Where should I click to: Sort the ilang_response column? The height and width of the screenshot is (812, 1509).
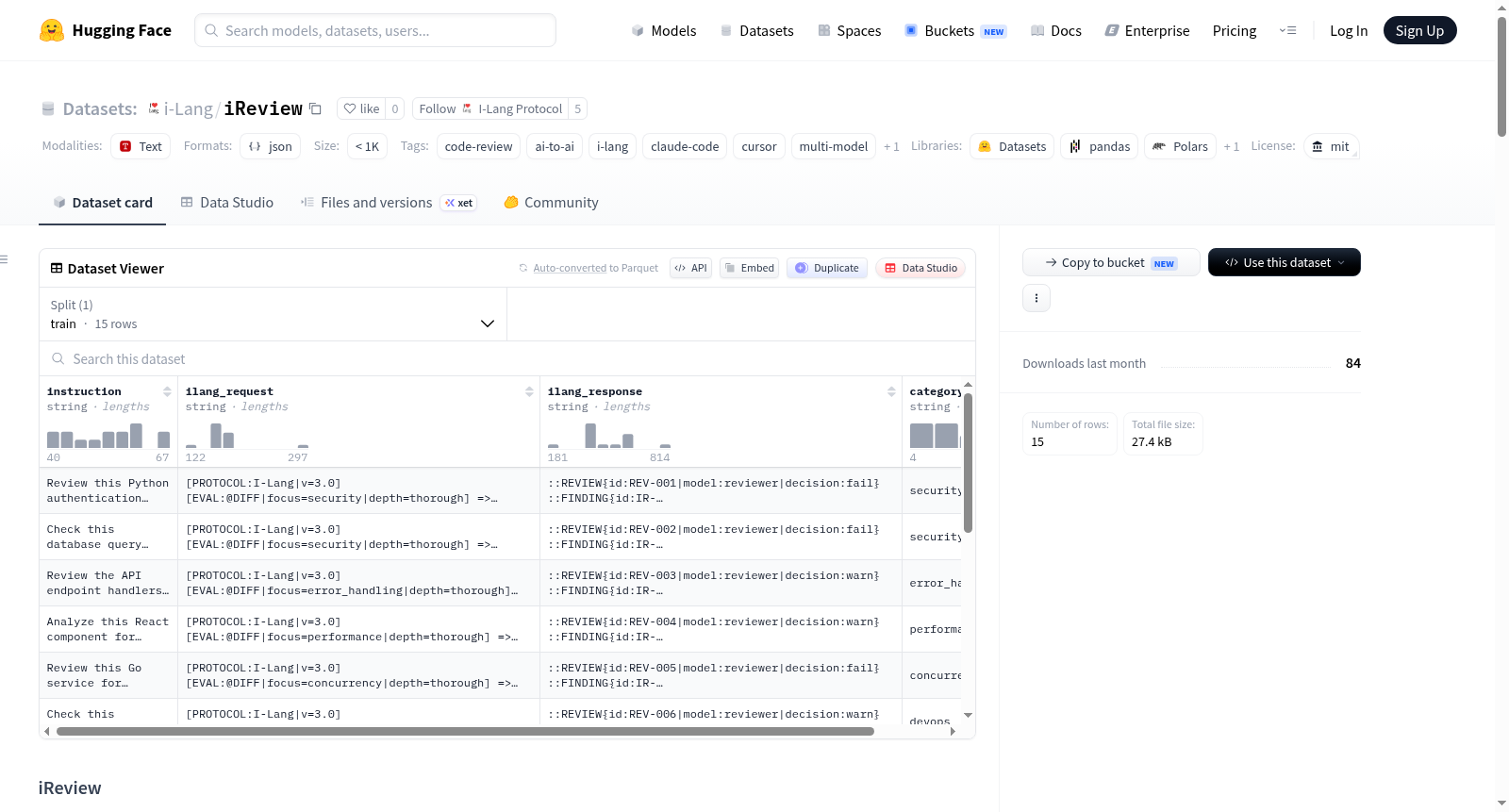(891, 391)
